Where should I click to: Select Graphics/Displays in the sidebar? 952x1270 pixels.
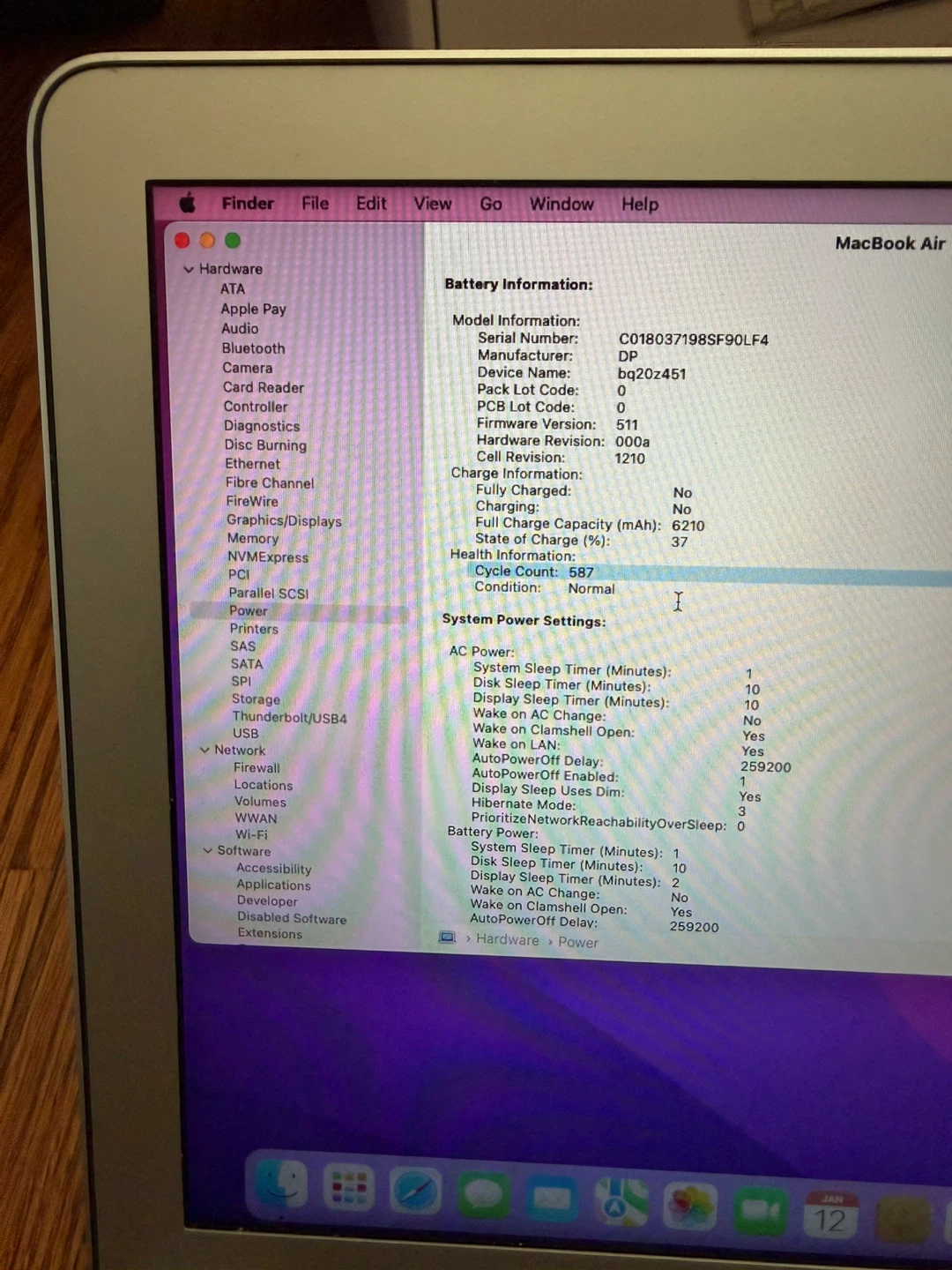284,520
